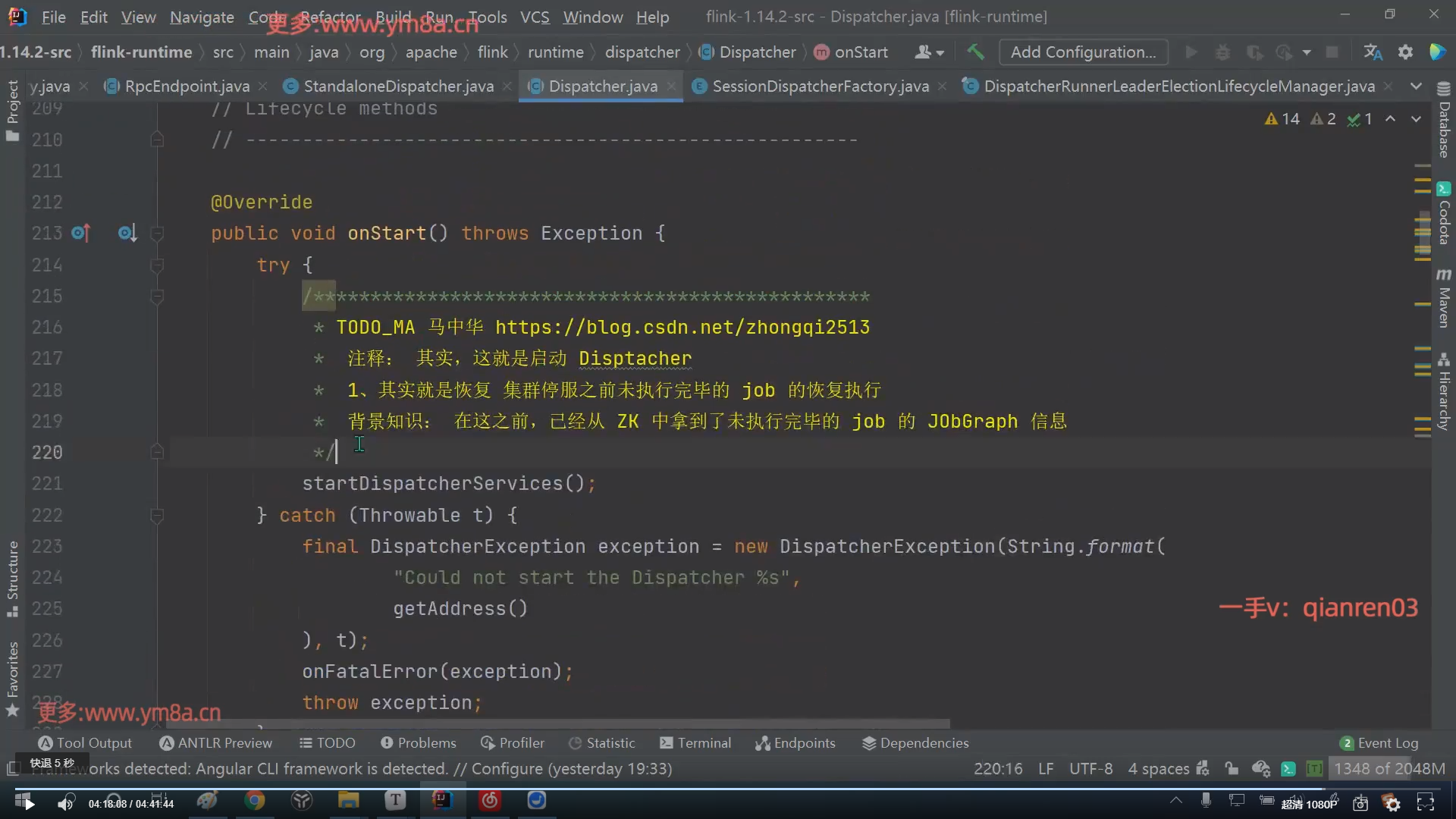Image resolution: width=1456 pixels, height=819 pixels.
Task: Toggle read-only lock icon in status bar
Action: (x=1232, y=769)
